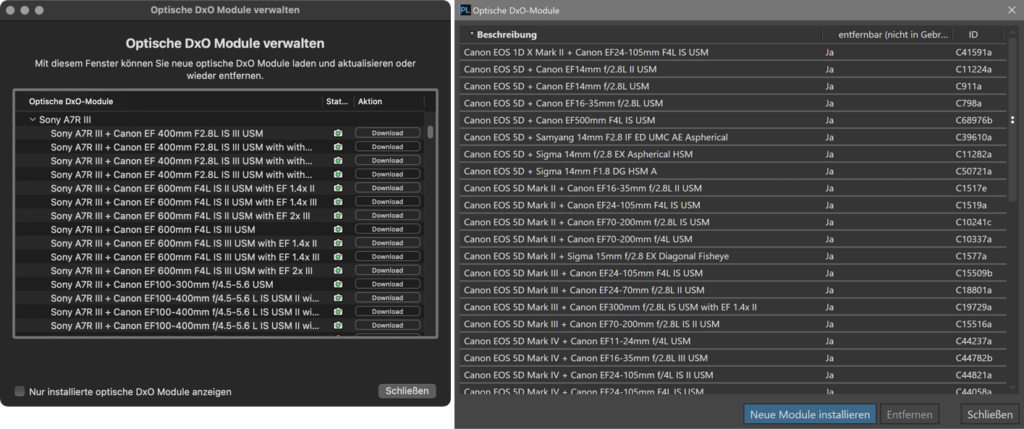Select row 'Canon EOS 5D Mark II + Sigma 15mm f/2.8 EX Diagonal Fisheye'
Screen dimensions: 1024x429
(734, 256)
